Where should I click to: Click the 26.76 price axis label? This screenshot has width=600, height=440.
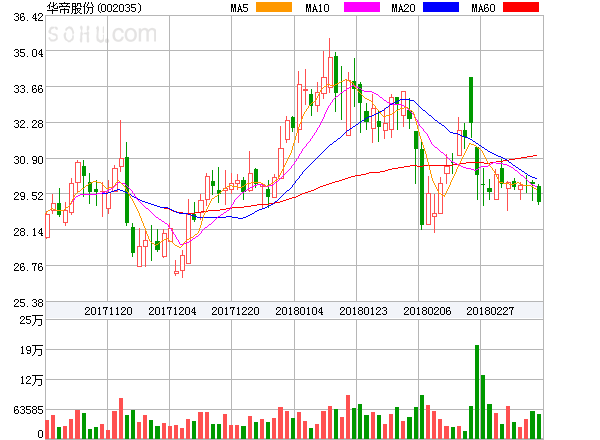[x=28, y=267]
